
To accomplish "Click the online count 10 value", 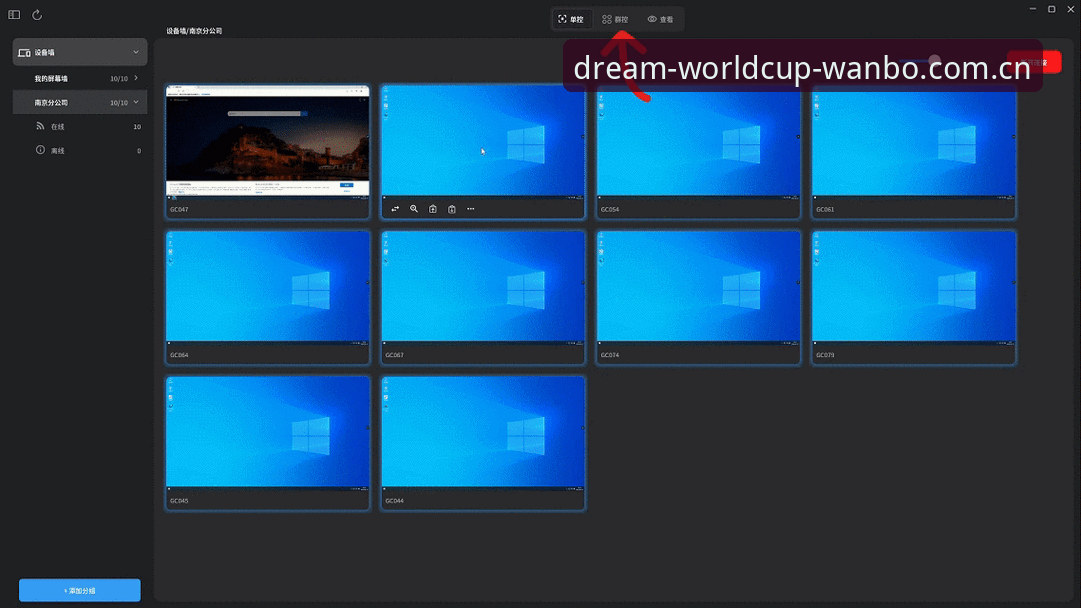I will [137, 127].
